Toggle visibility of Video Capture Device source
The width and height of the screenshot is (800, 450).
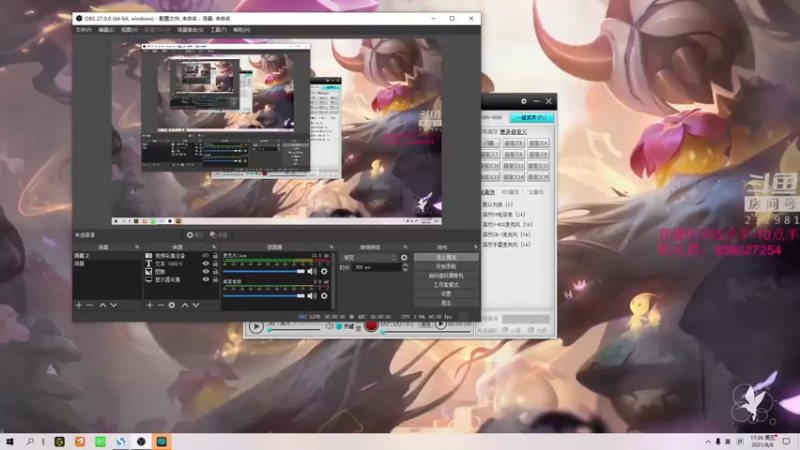[x=206, y=256]
